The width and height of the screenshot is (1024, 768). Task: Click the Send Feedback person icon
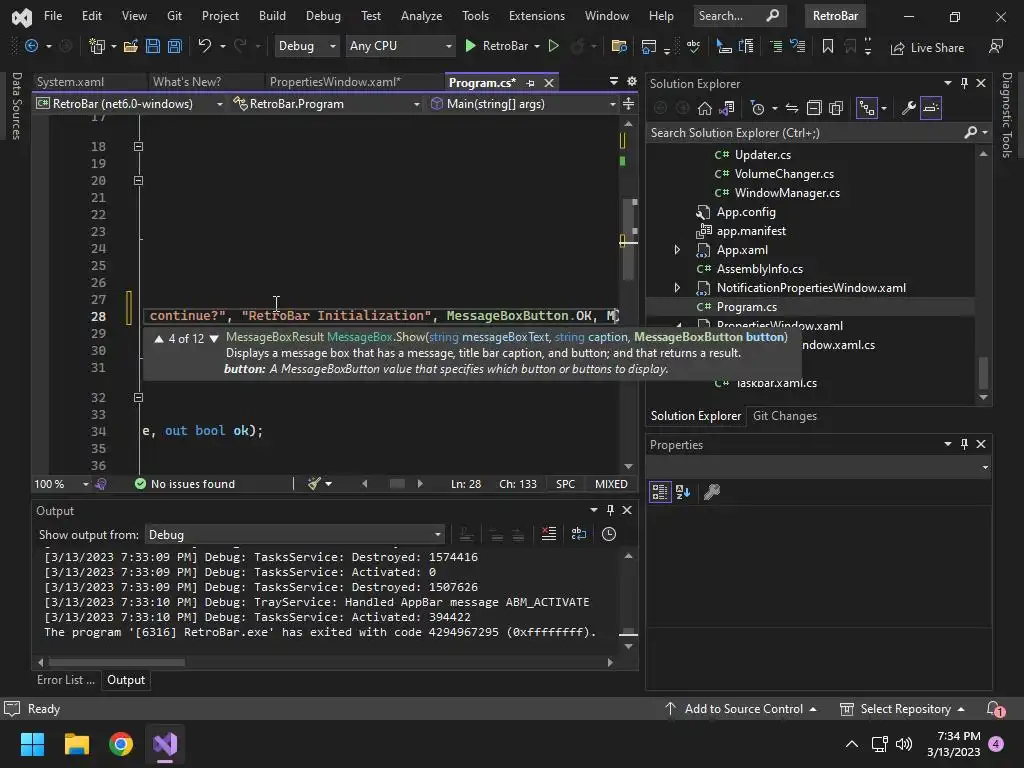pyautogui.click(x=996, y=46)
